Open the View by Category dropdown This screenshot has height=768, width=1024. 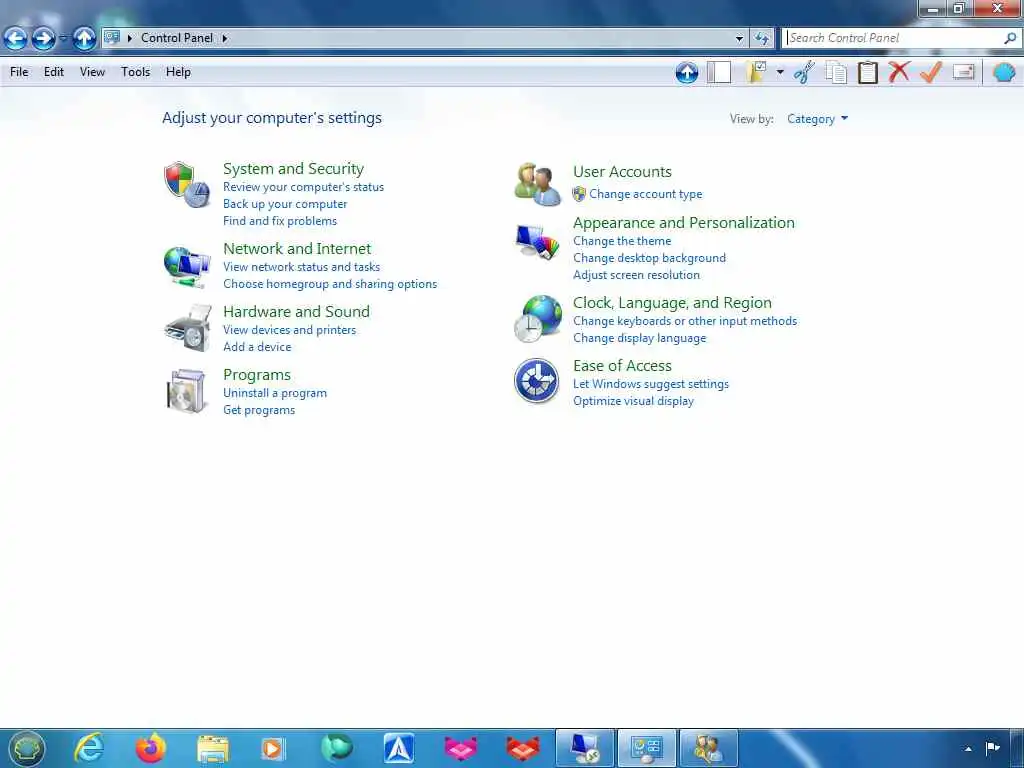point(817,119)
